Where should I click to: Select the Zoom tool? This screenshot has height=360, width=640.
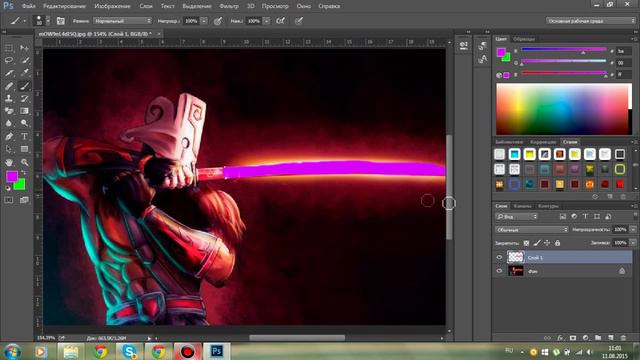[24, 162]
